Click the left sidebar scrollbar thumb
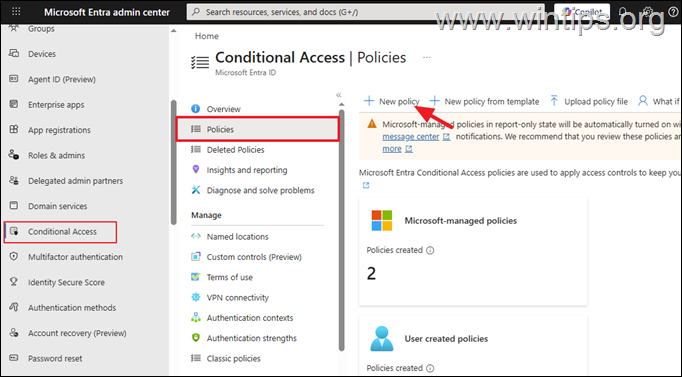 tap(174, 162)
